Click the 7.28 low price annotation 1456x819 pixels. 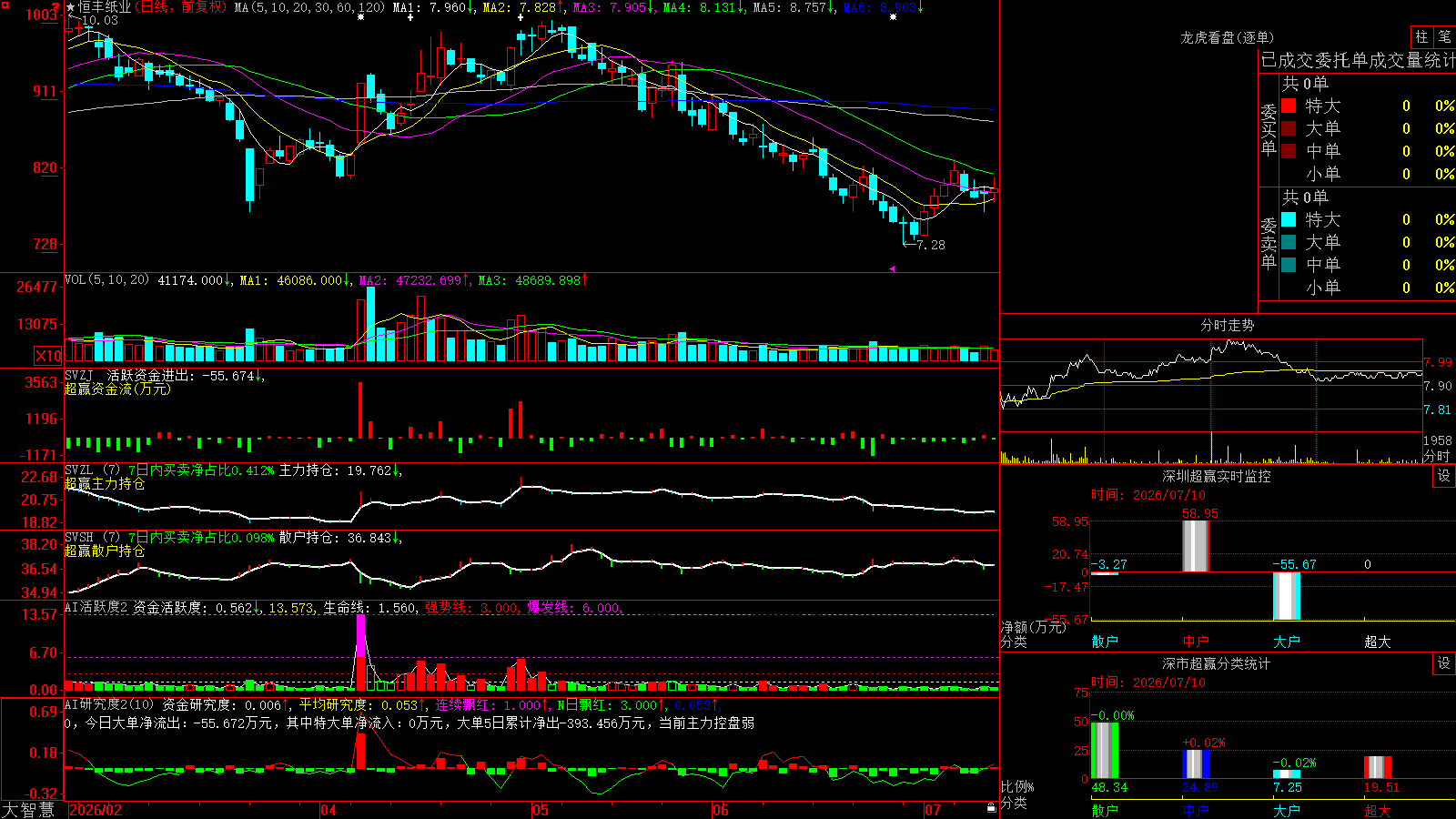coord(931,245)
